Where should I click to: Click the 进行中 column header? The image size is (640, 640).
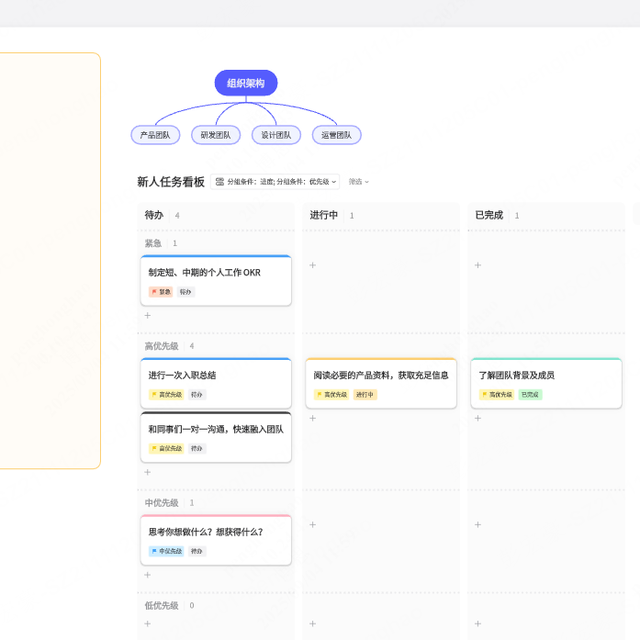(x=324, y=215)
